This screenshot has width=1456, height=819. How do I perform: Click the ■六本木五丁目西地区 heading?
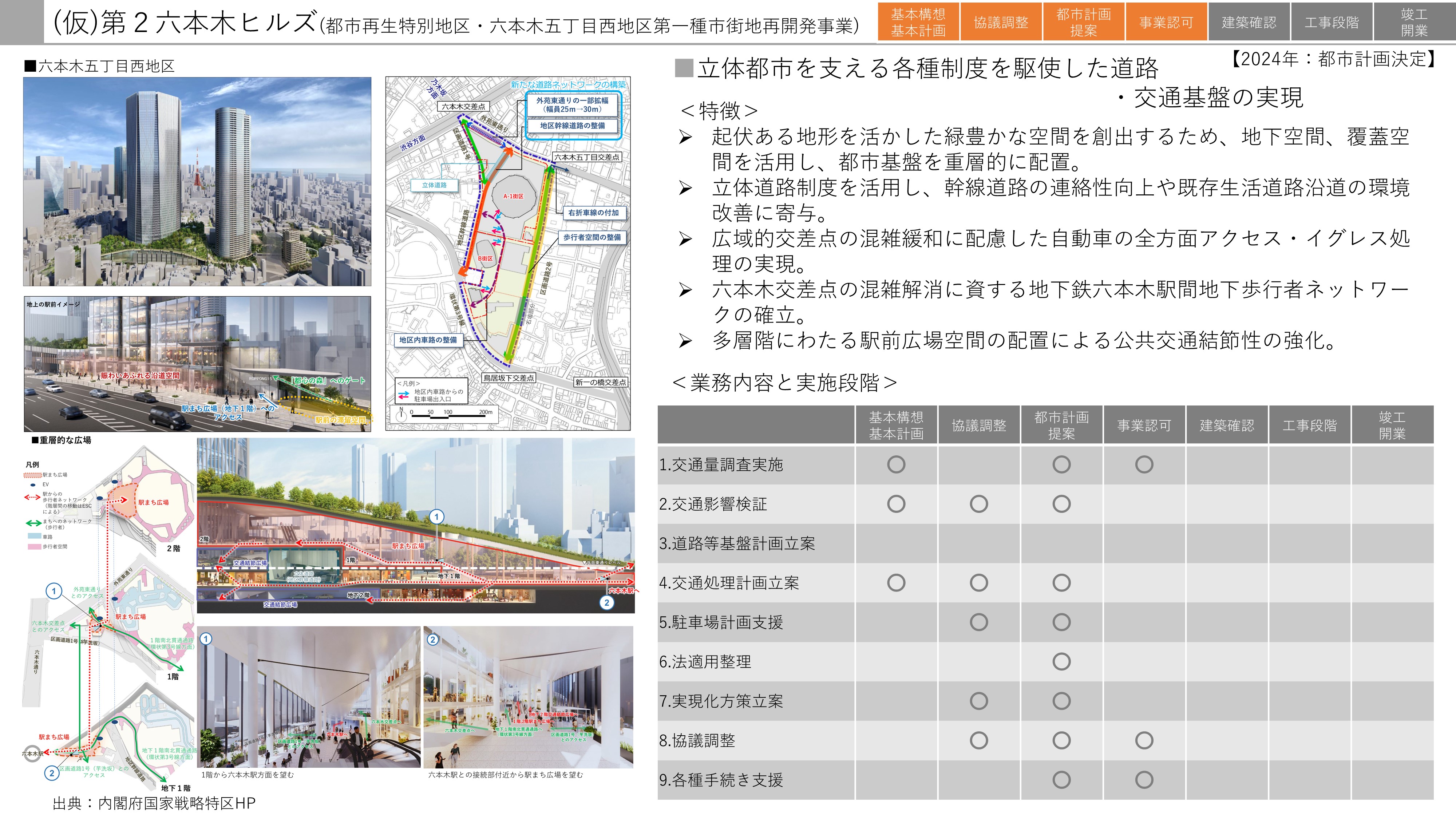point(99,66)
